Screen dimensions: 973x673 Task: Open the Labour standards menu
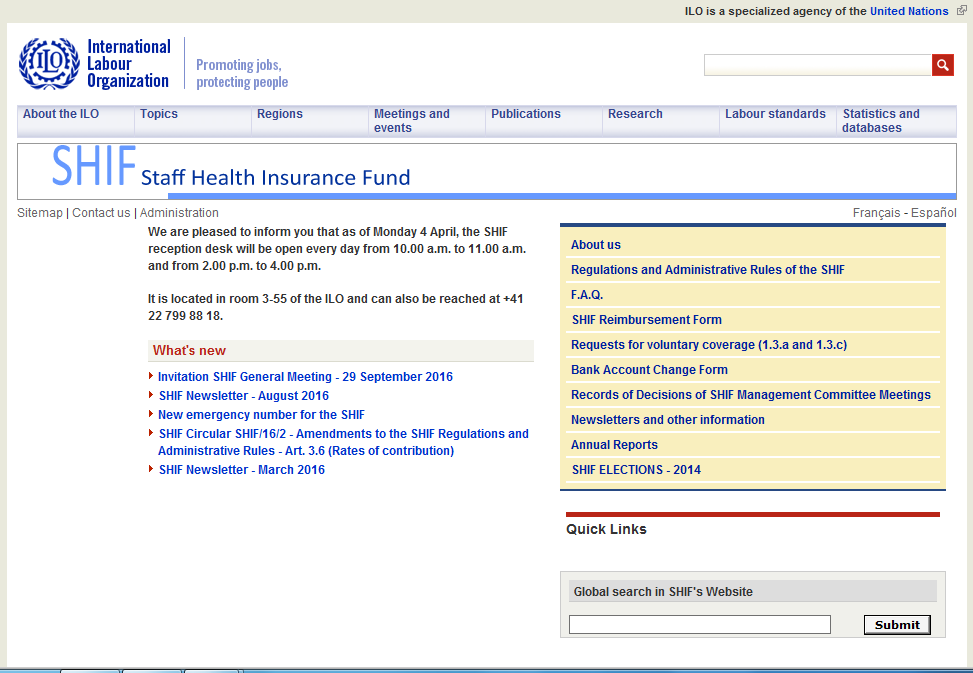coord(775,114)
